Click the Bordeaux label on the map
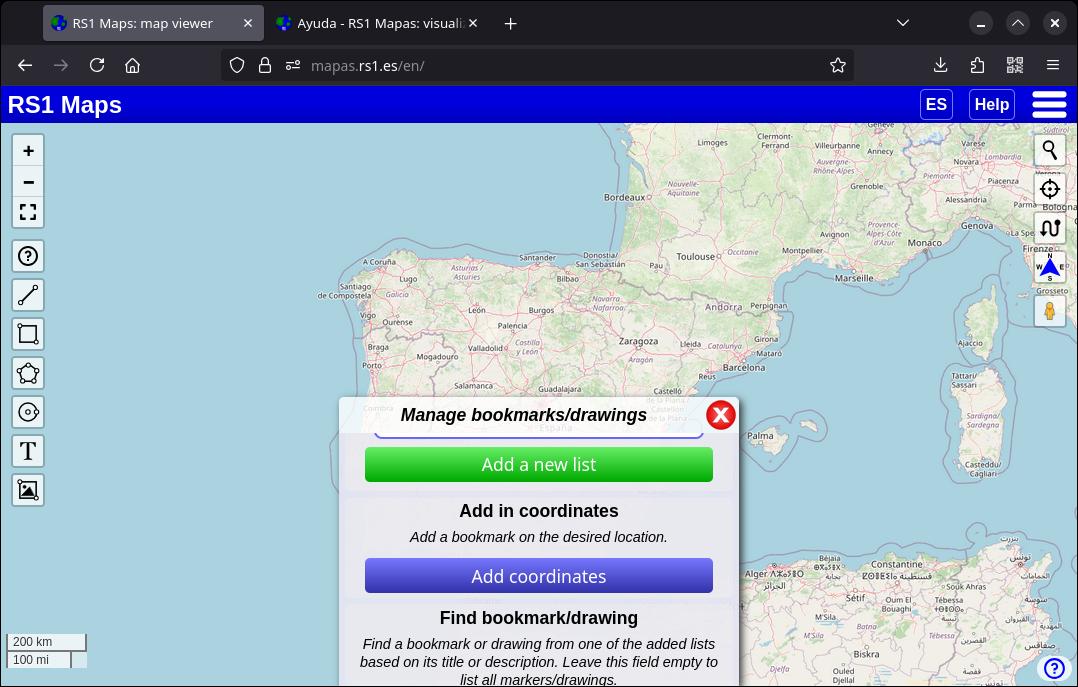This screenshot has width=1078, height=687. click(x=624, y=197)
